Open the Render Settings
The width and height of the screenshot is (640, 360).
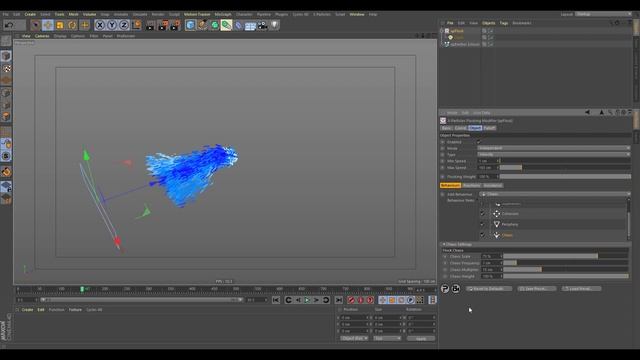[175, 25]
